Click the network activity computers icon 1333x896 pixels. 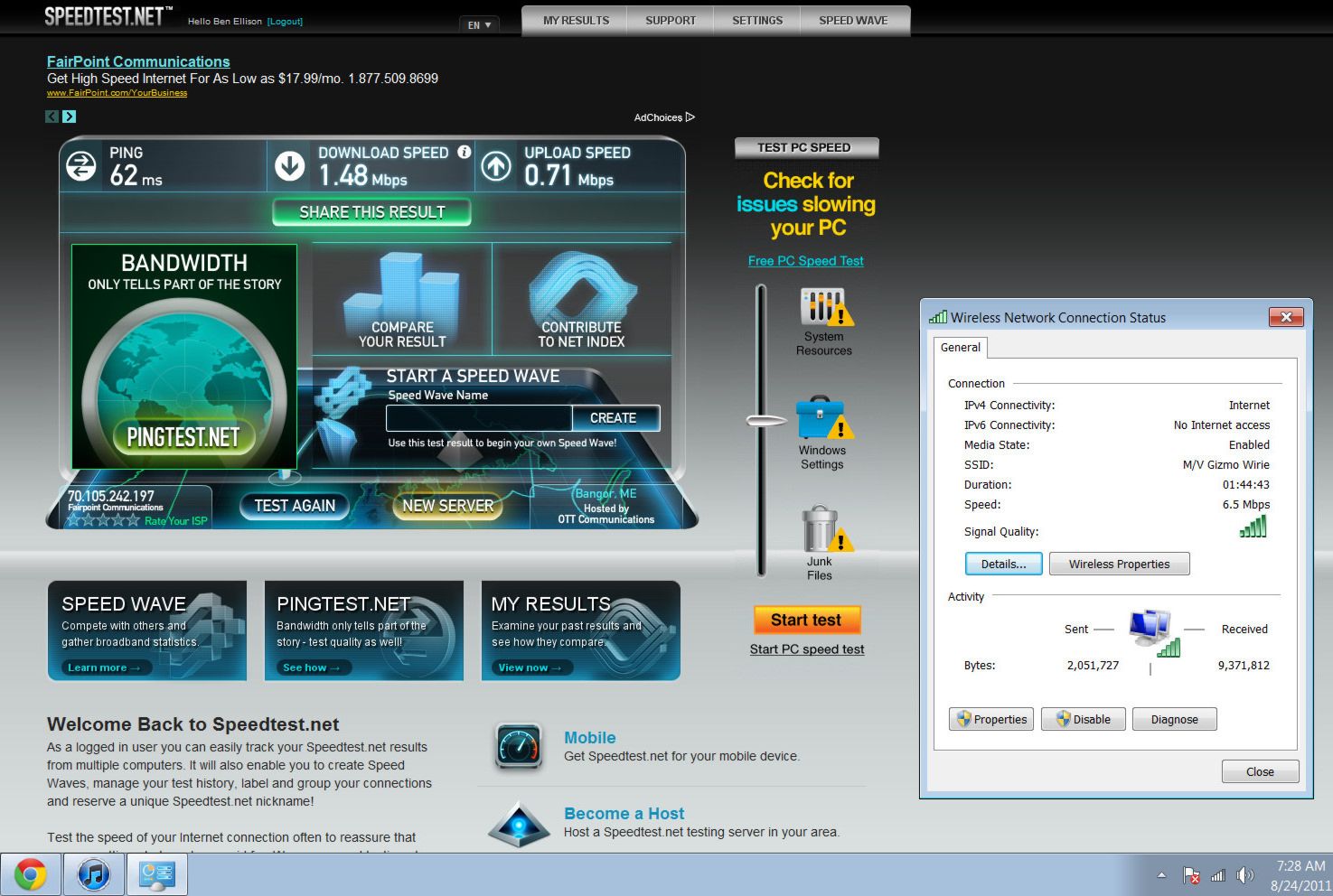pos(1153,631)
